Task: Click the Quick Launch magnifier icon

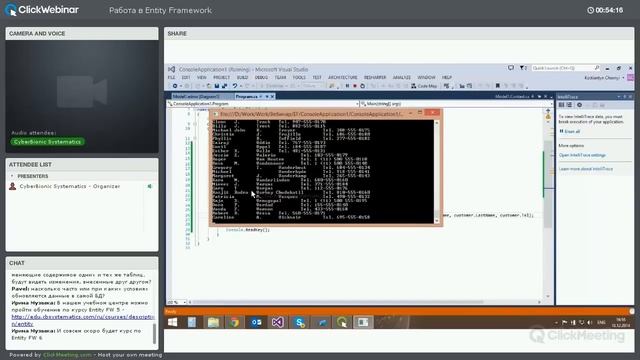Action: pos(597,68)
